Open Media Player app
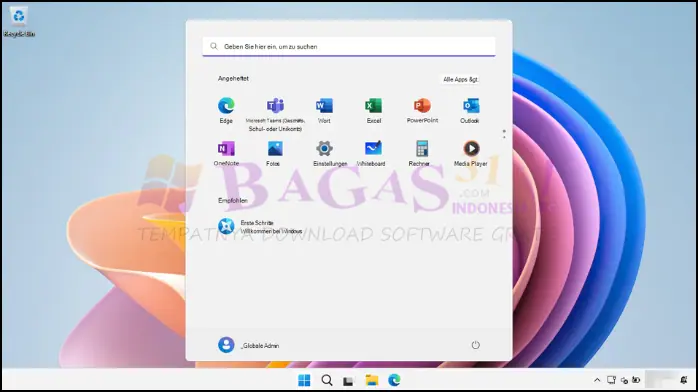Viewport: 698px width, 392px height. pyautogui.click(x=471, y=153)
